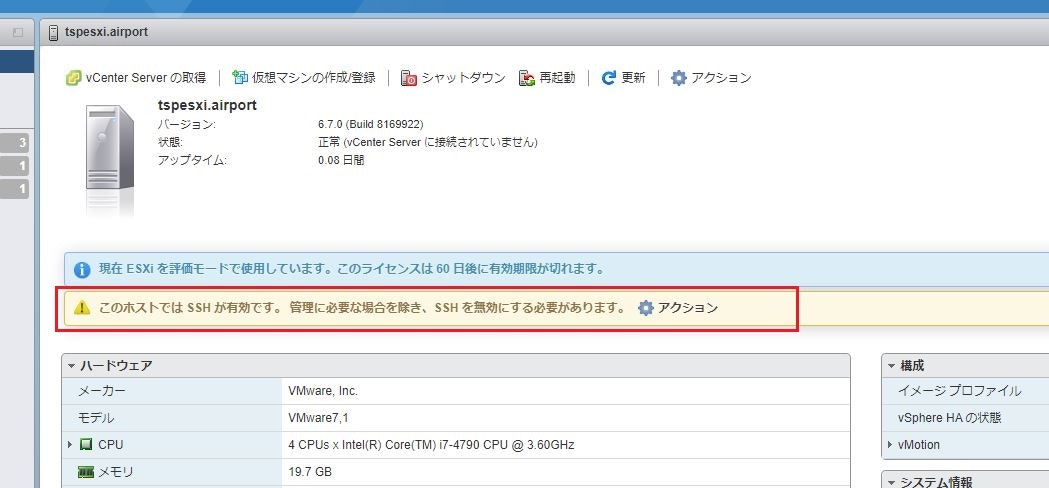
Task: Click the アップタイム value 0.08 日間
Action: (x=341, y=161)
